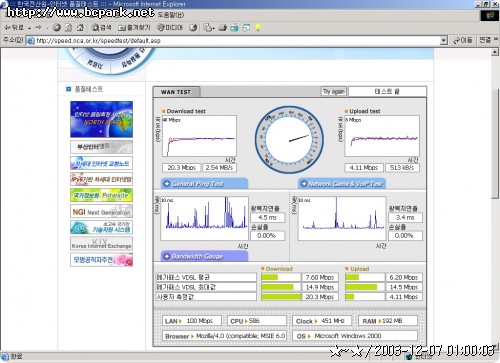Select the WAN TEST tab
This screenshot has height=363, width=500.
pos(176,92)
